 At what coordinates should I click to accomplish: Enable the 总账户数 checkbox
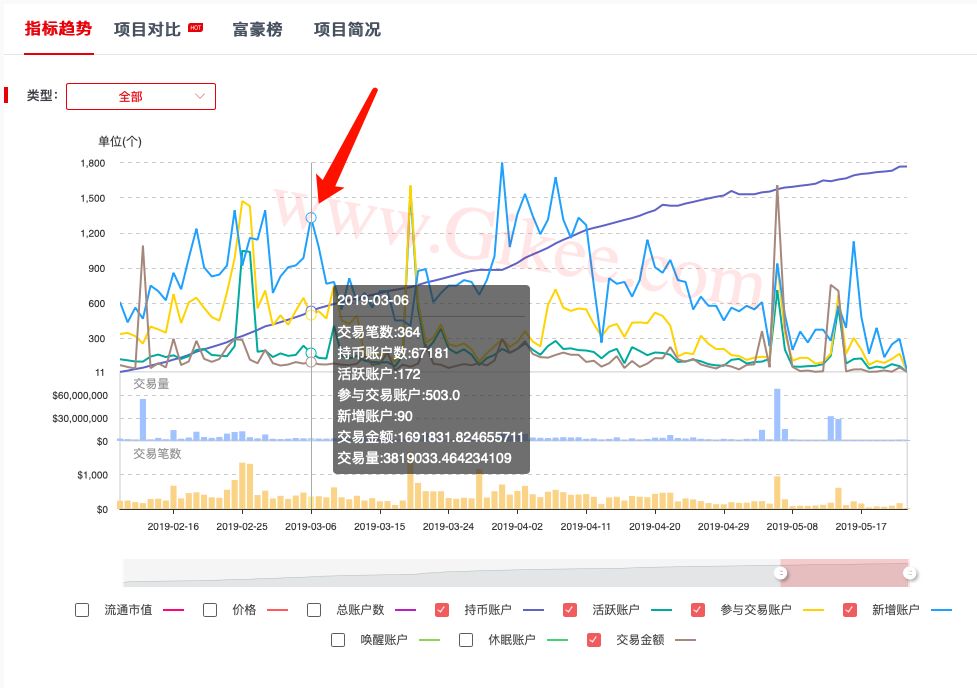[x=314, y=610]
